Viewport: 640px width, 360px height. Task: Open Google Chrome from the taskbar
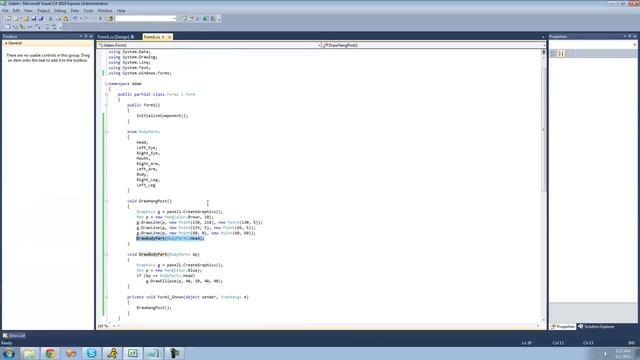50,353
